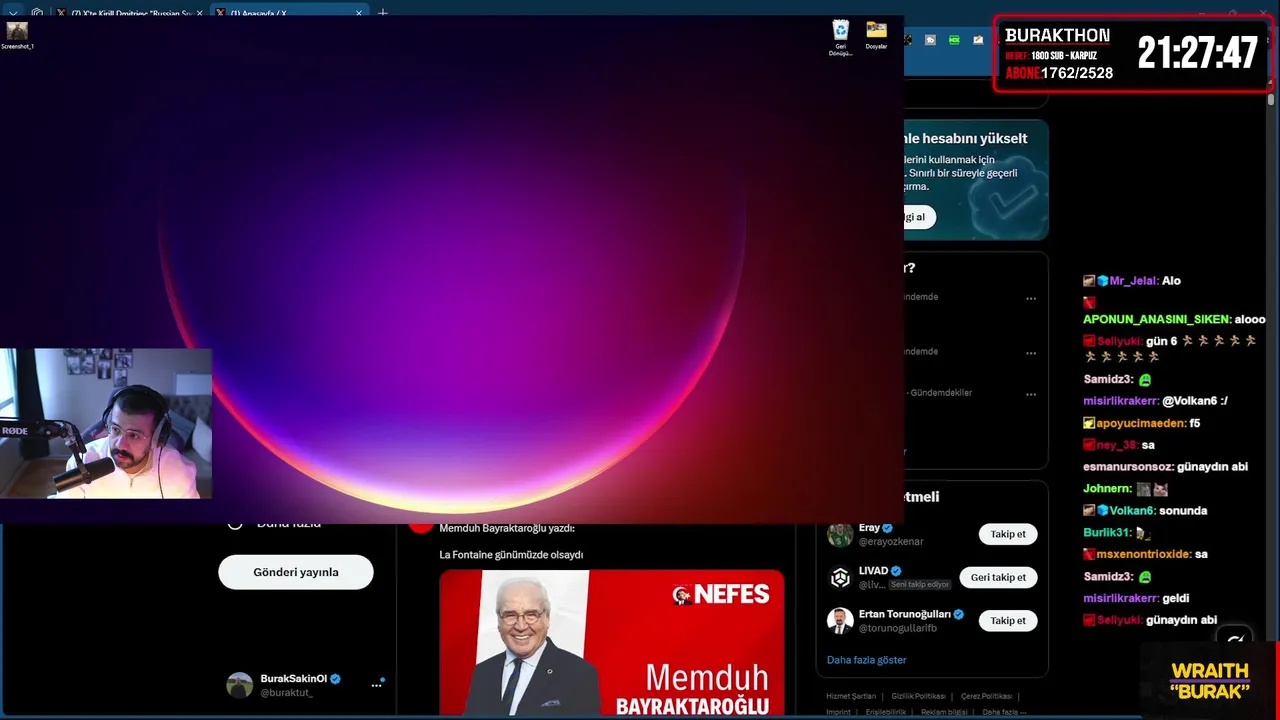Open Çerez Politikası footer link
This screenshot has height=720, width=1280.
986,696
